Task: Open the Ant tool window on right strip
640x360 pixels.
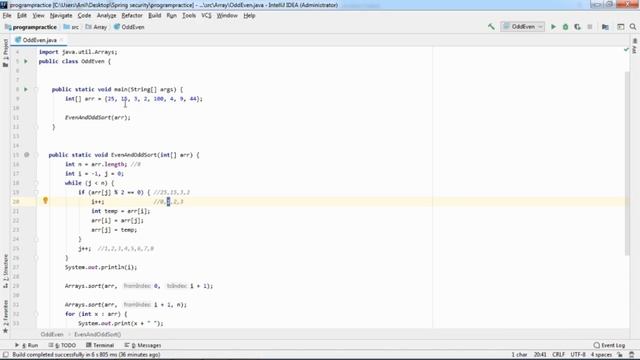Action: [x=635, y=47]
